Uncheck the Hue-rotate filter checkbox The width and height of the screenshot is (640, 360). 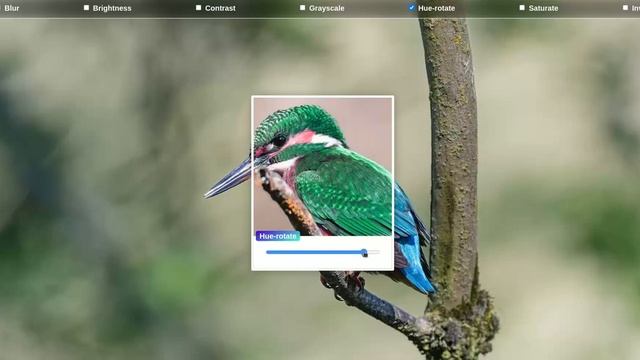click(411, 8)
